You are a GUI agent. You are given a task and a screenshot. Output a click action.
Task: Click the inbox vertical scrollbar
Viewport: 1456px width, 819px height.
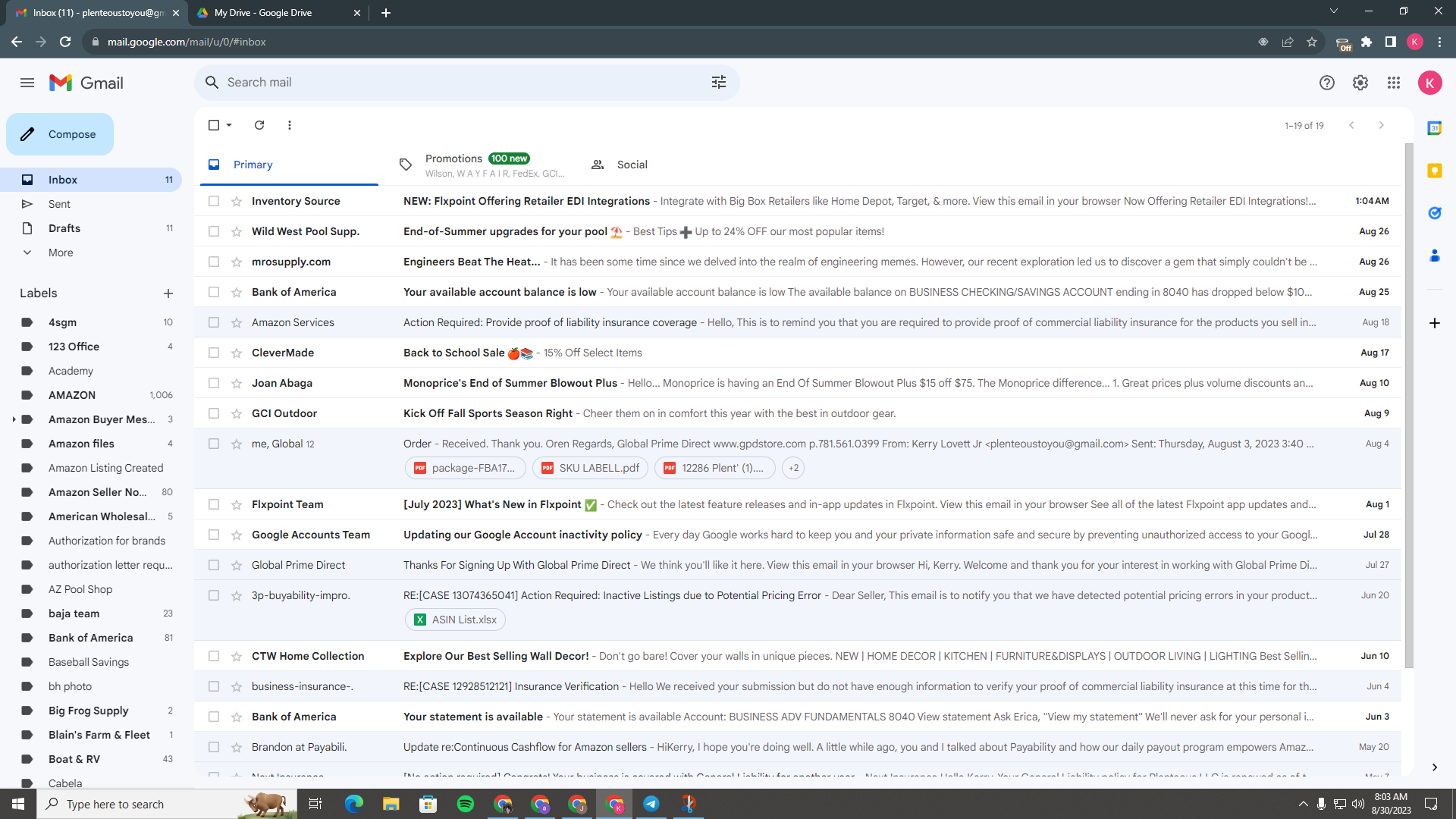pyautogui.click(x=1409, y=406)
